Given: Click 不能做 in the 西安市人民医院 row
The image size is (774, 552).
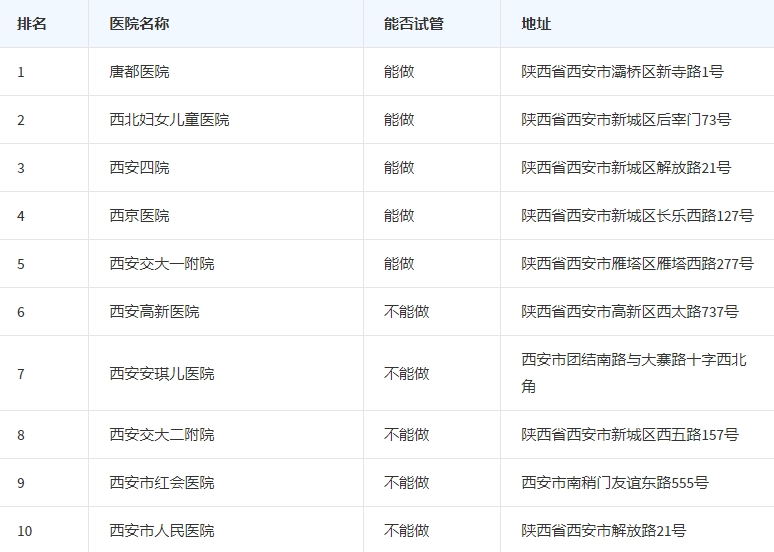Looking at the screenshot, I should 407,530.
